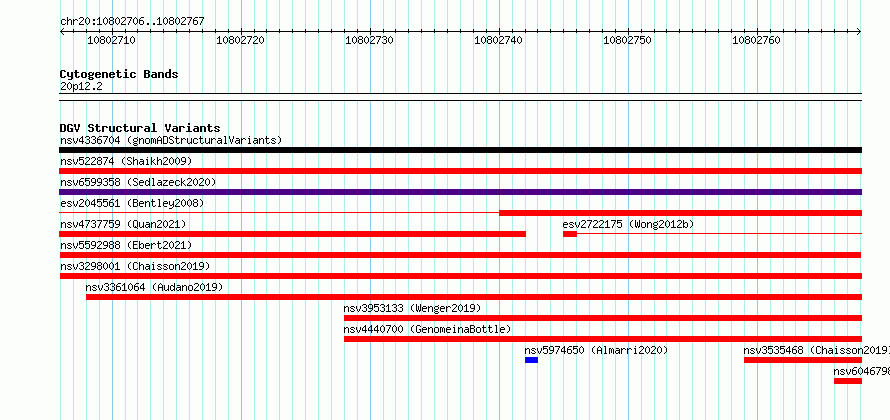This screenshot has height=420, width=890.
Task: Select the nsv5592988 (Ebert2021) label
Action: pyautogui.click(x=126, y=245)
